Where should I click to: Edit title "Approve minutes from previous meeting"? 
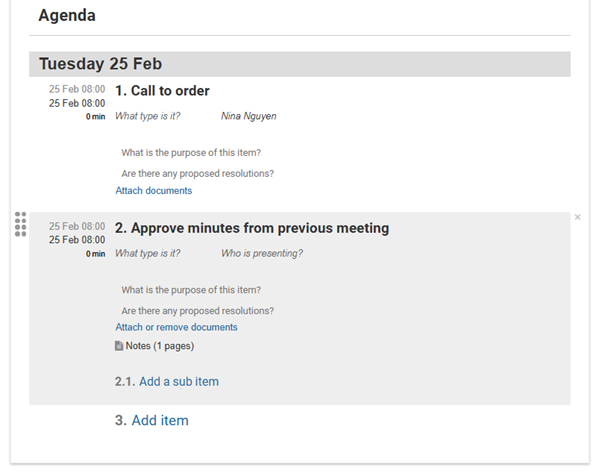[260, 228]
